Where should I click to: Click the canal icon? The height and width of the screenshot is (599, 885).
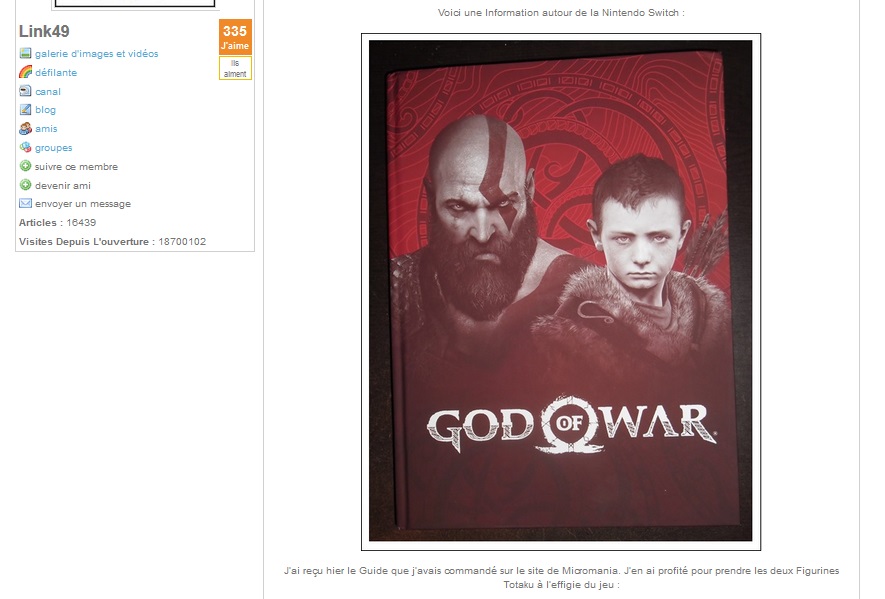[x=25, y=91]
